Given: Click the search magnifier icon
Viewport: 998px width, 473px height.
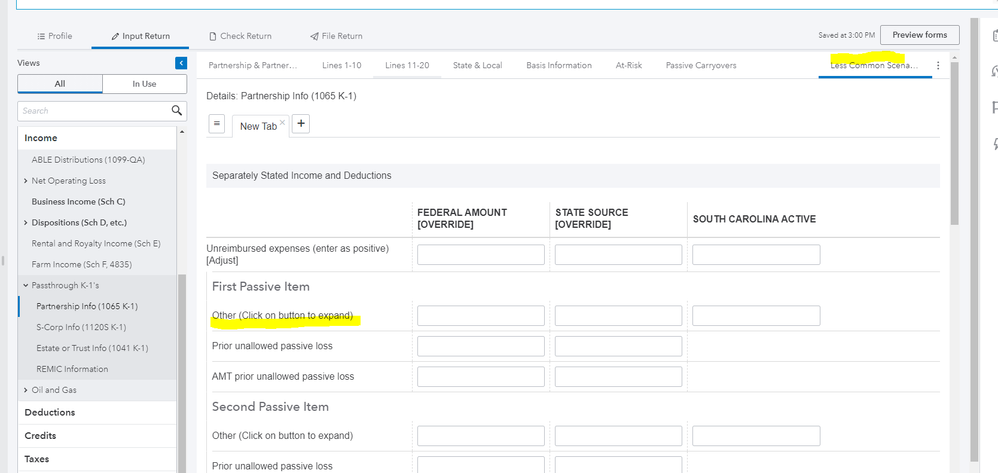Looking at the screenshot, I should [x=177, y=110].
